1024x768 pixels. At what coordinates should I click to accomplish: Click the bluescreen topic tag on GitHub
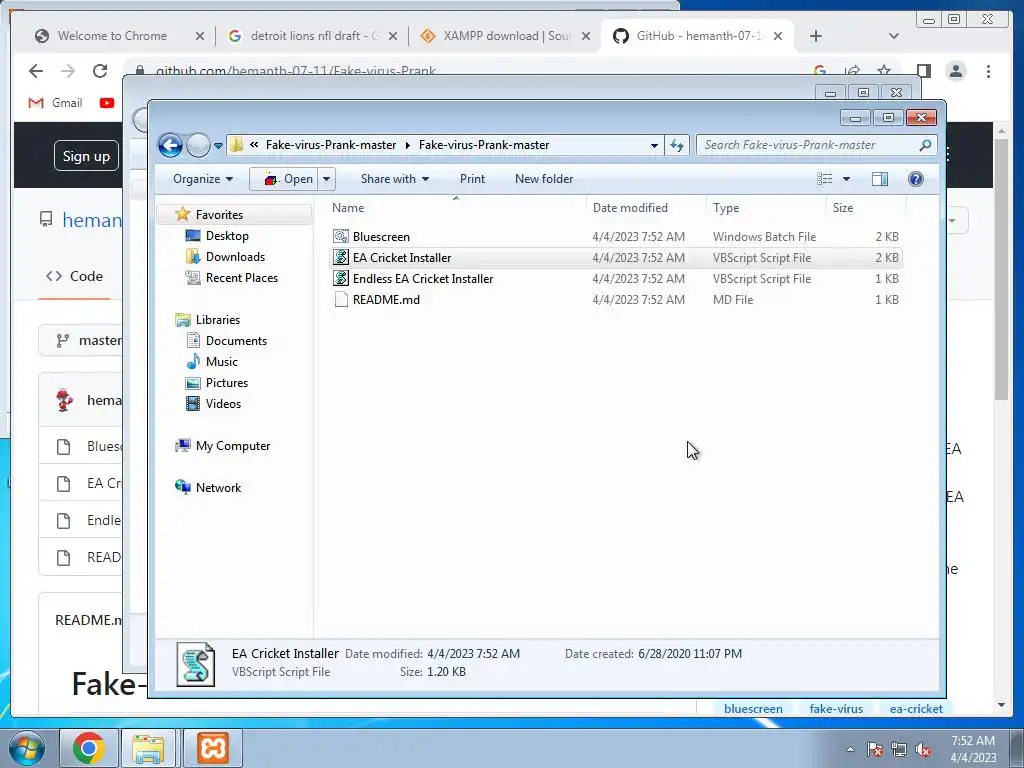[x=753, y=709]
